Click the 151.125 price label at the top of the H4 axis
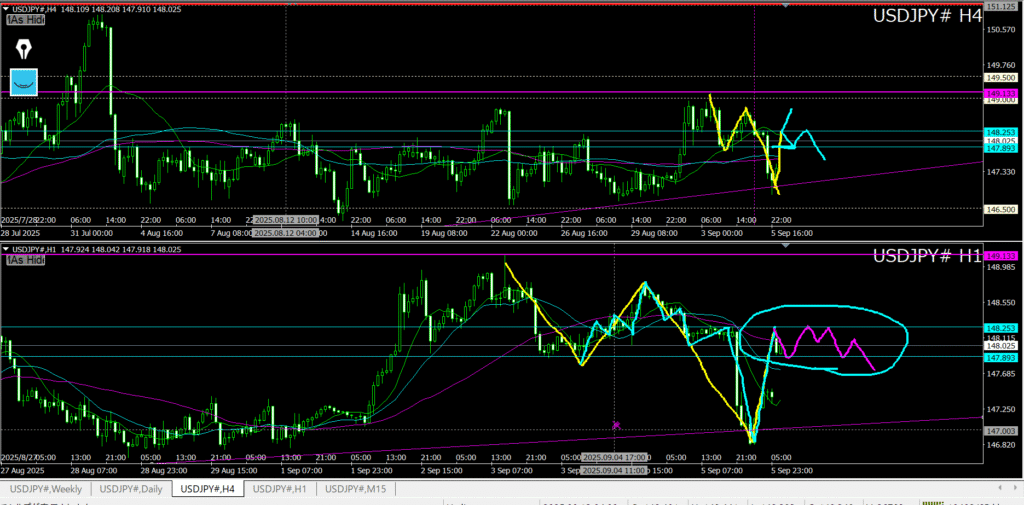Screen dimensions: 1024x505 coord(1001,7)
